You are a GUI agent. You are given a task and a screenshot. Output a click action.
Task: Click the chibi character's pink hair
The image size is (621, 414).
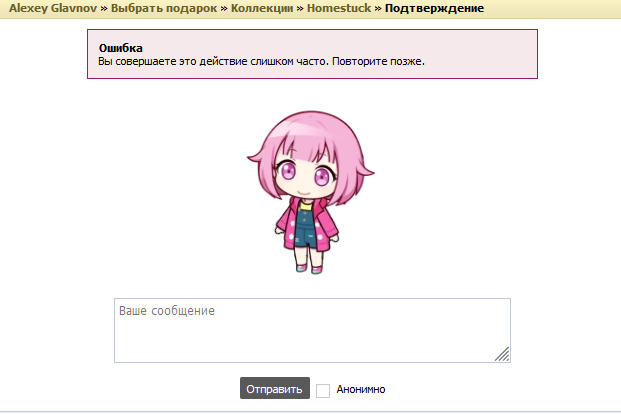[310, 135]
